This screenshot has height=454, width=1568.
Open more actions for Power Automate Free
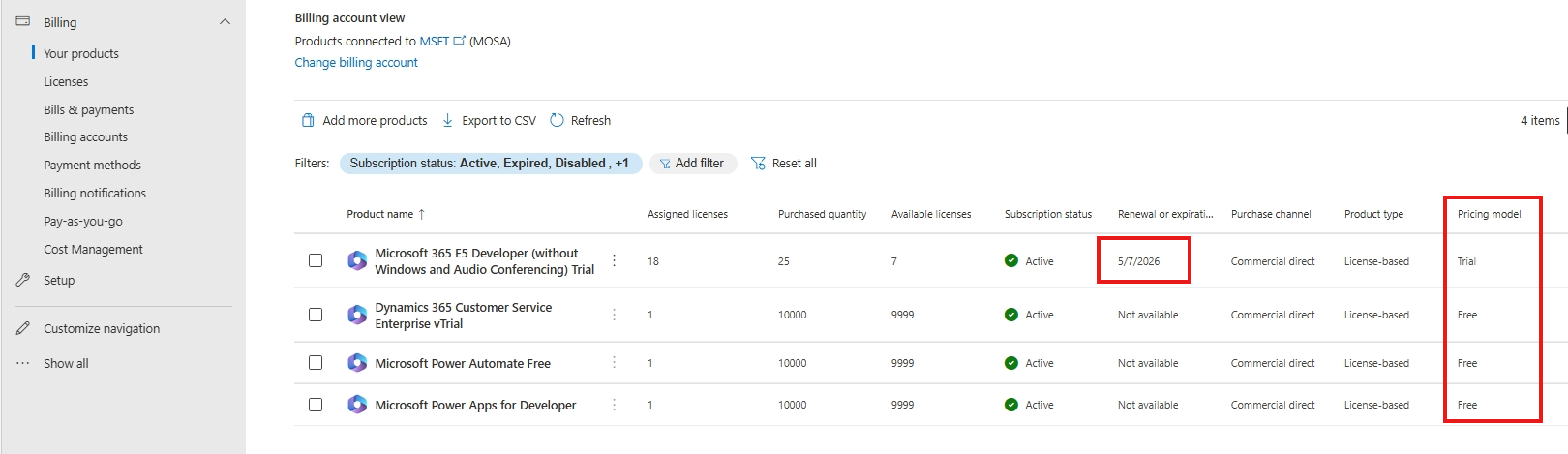[614, 363]
